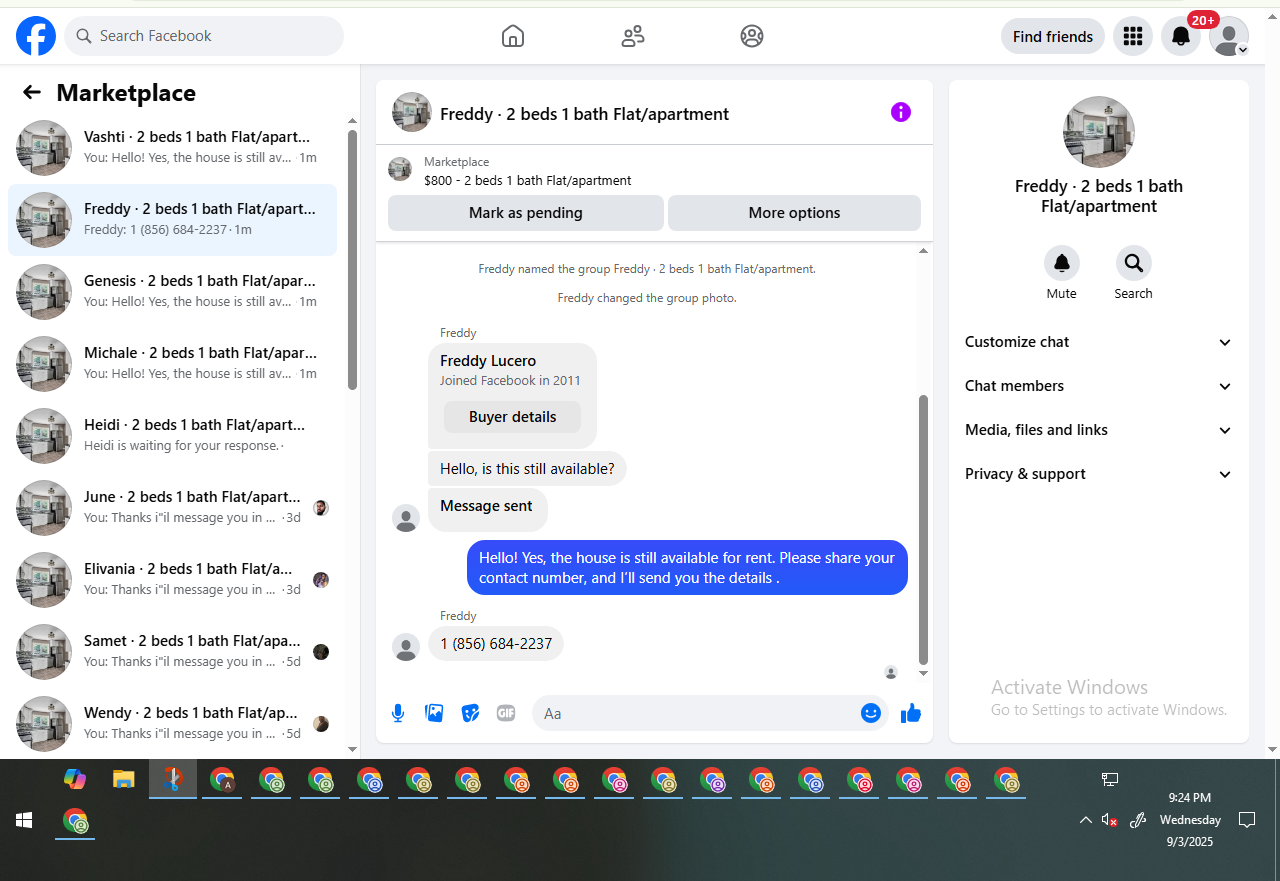Click the chat scroll down arrow
The width and height of the screenshot is (1280, 881).
coord(923,674)
